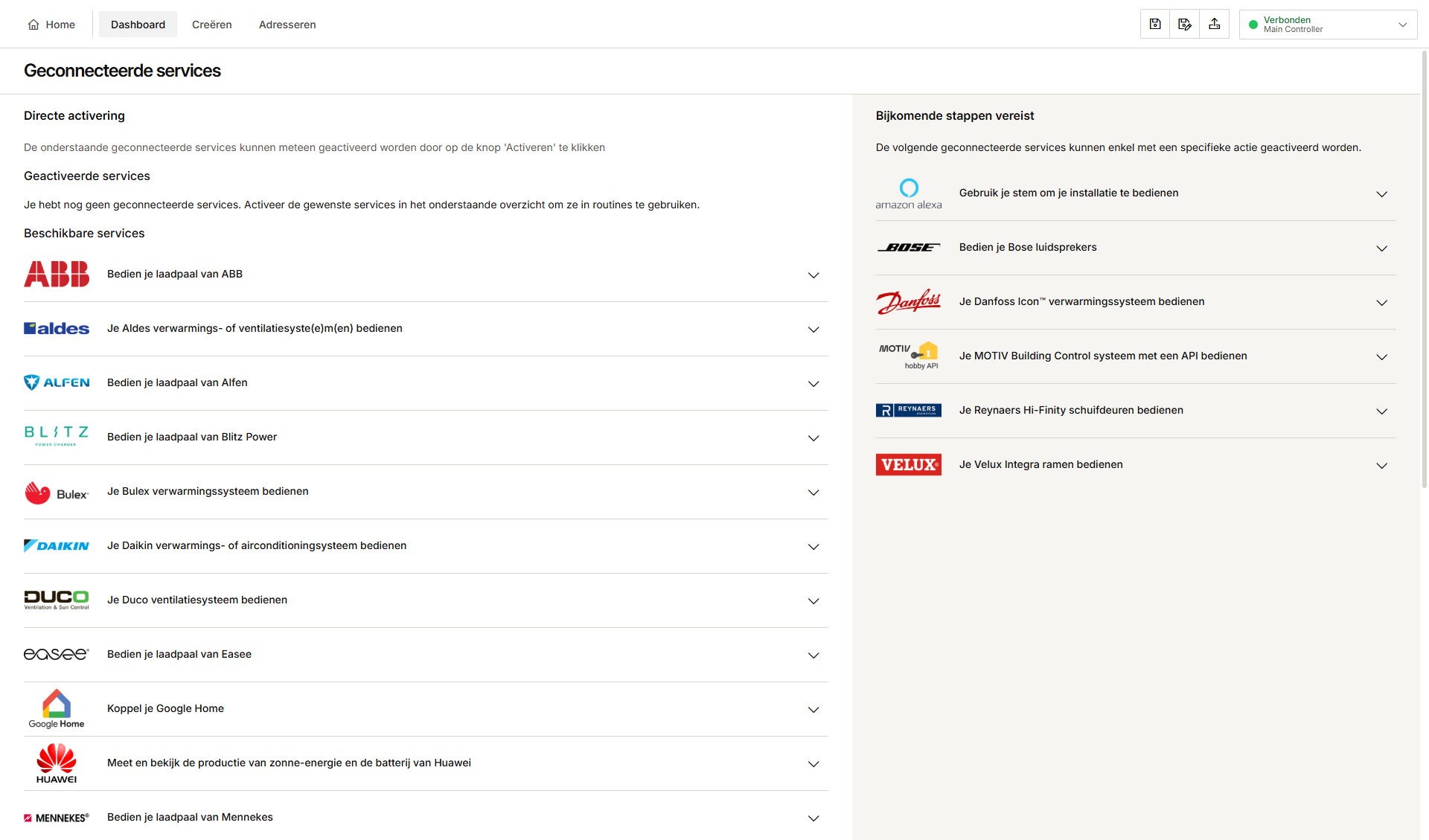
Task: Expand the Daikin service chevron
Action: [x=813, y=547]
